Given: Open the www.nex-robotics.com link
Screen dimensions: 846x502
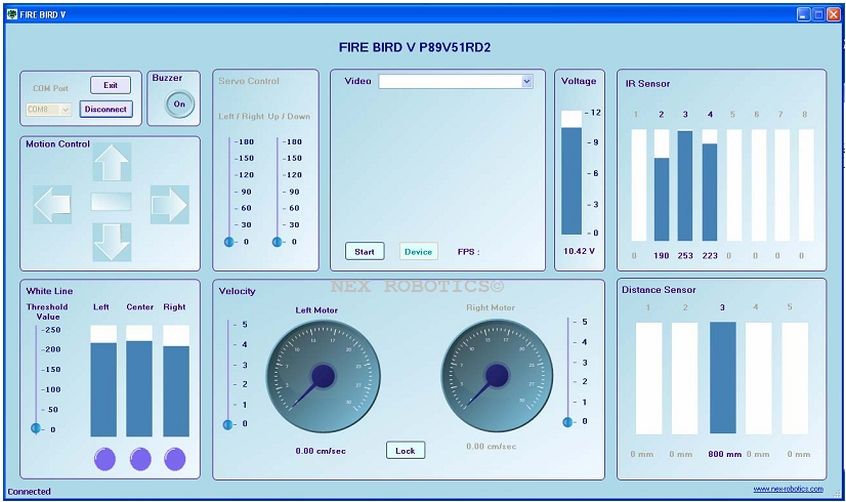Looking at the screenshot, I should pos(788,489).
